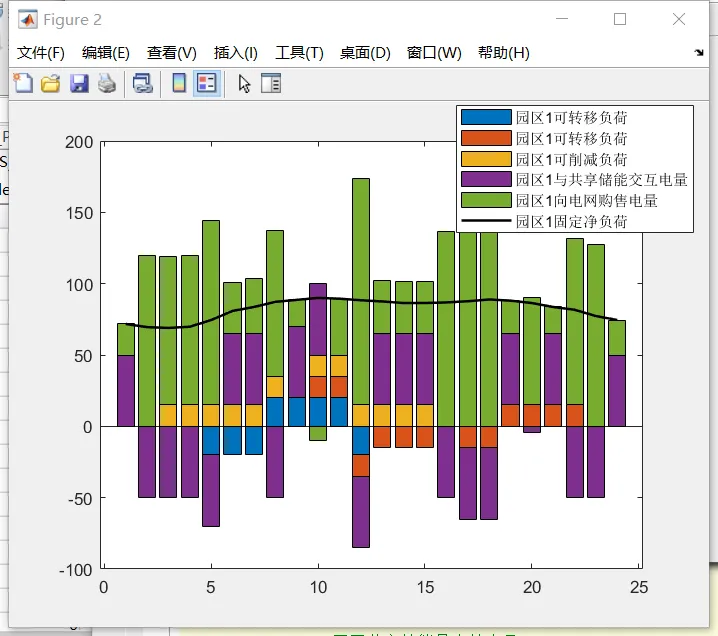Open the 窗口(W) menu

point(434,53)
